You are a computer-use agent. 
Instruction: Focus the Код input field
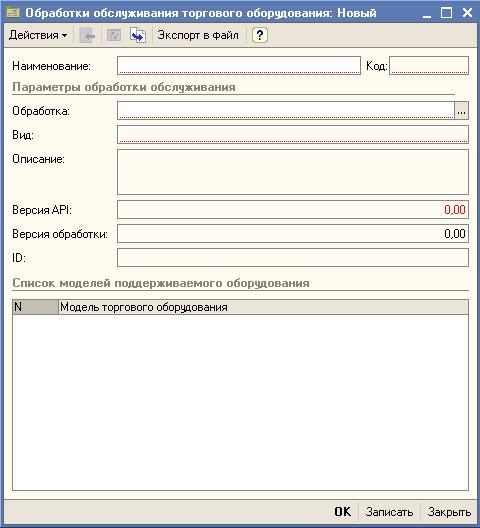(429, 65)
